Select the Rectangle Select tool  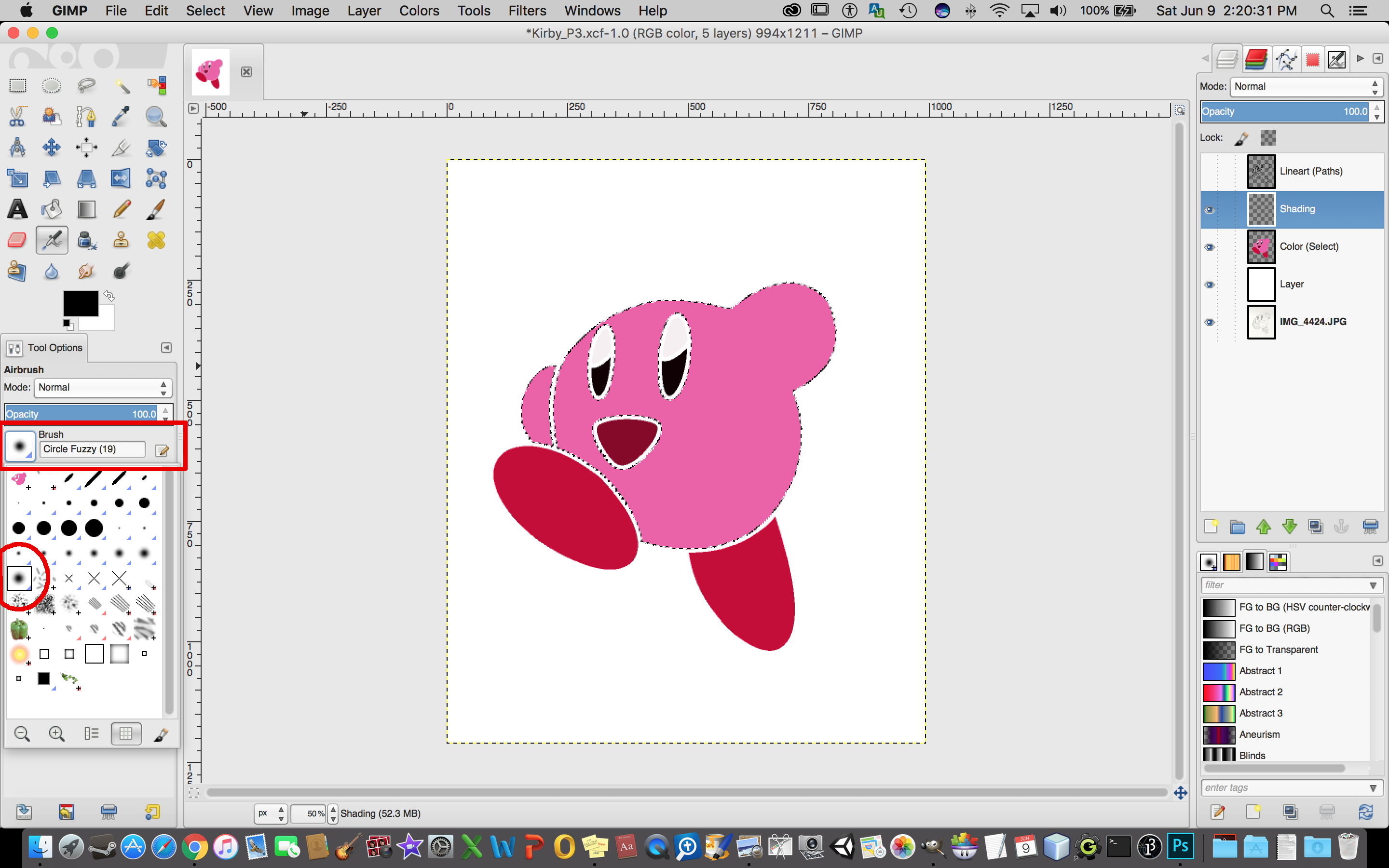tap(18, 86)
